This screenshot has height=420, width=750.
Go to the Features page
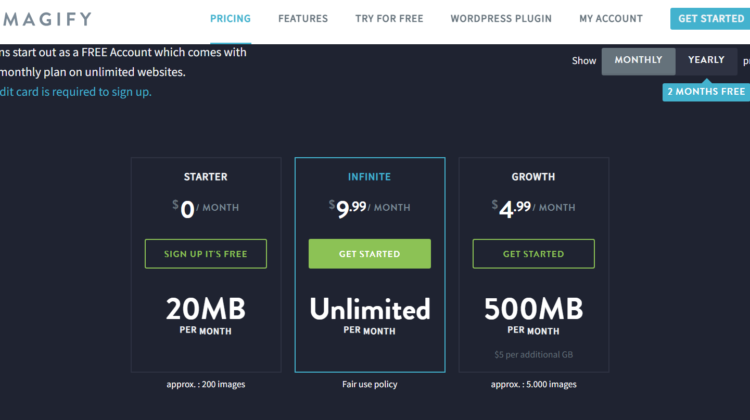pos(302,19)
